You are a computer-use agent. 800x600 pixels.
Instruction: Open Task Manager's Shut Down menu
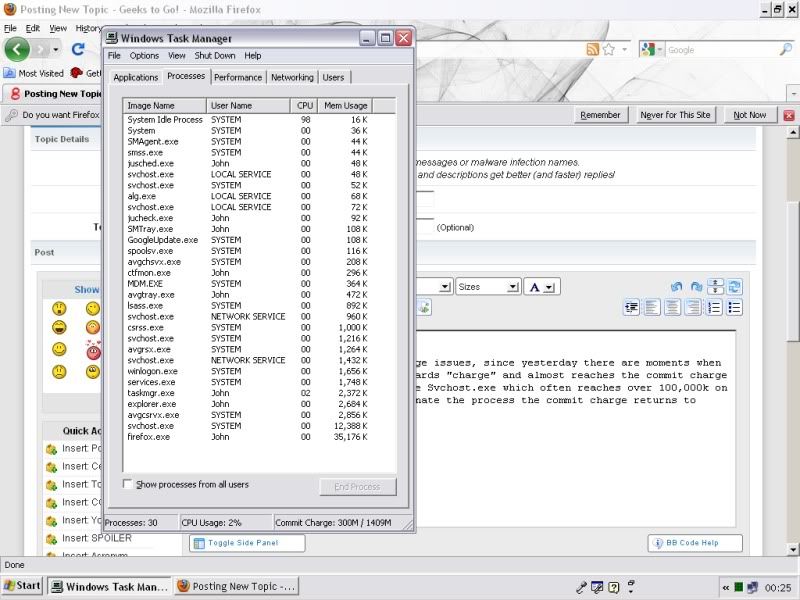click(215, 56)
